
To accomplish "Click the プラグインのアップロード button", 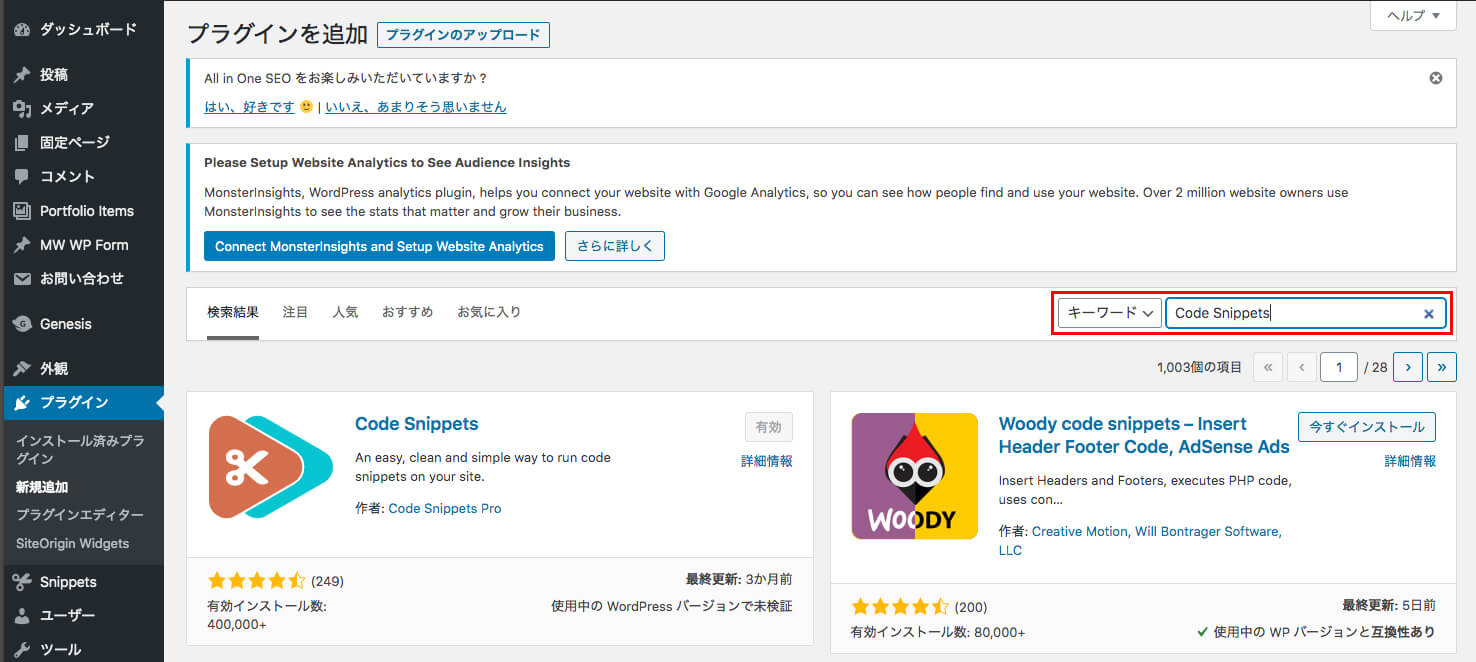I will pyautogui.click(x=463, y=35).
